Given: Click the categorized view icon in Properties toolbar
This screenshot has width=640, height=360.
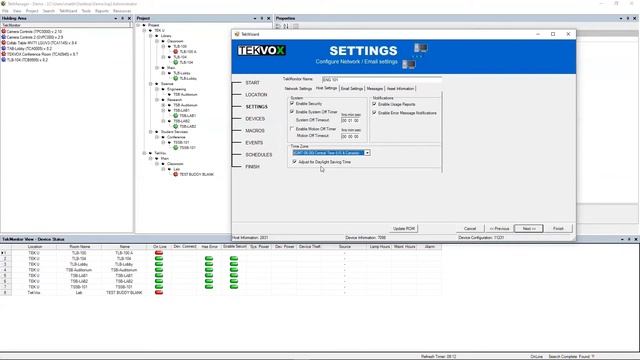Looking at the screenshot, I should point(278,26).
